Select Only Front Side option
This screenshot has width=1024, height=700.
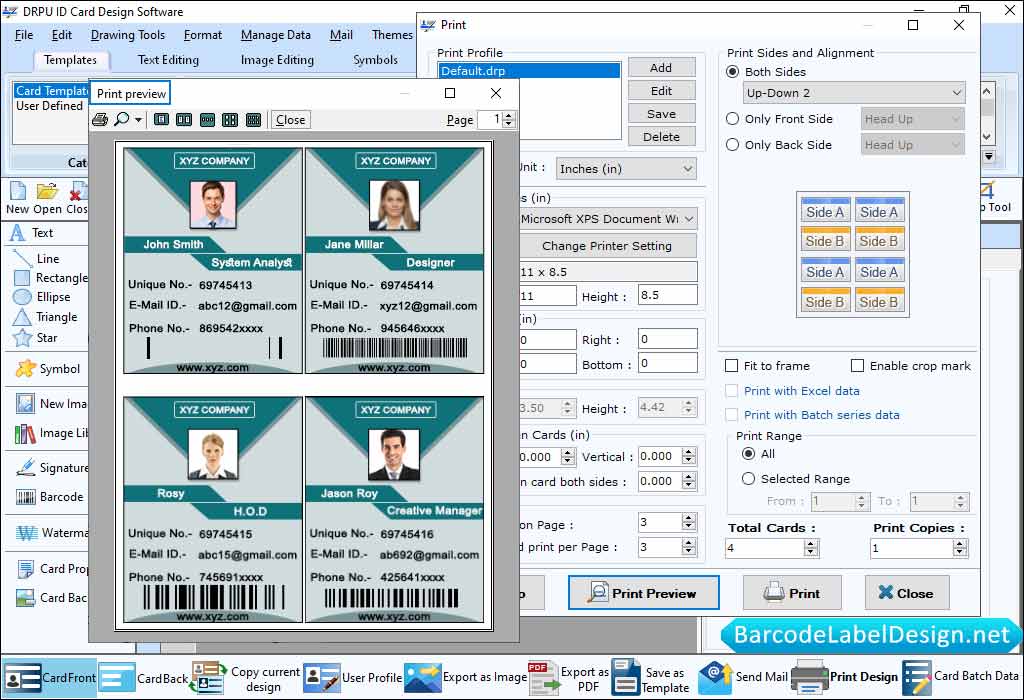[733, 119]
